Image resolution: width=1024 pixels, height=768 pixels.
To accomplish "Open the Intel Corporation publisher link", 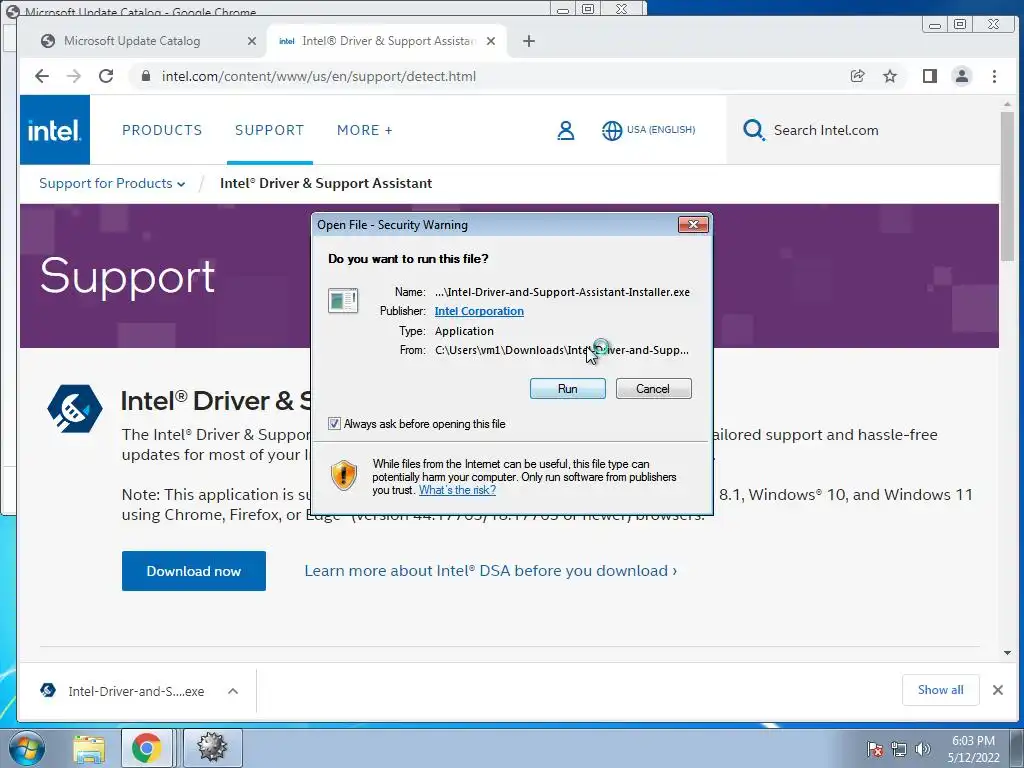I will pyautogui.click(x=479, y=311).
